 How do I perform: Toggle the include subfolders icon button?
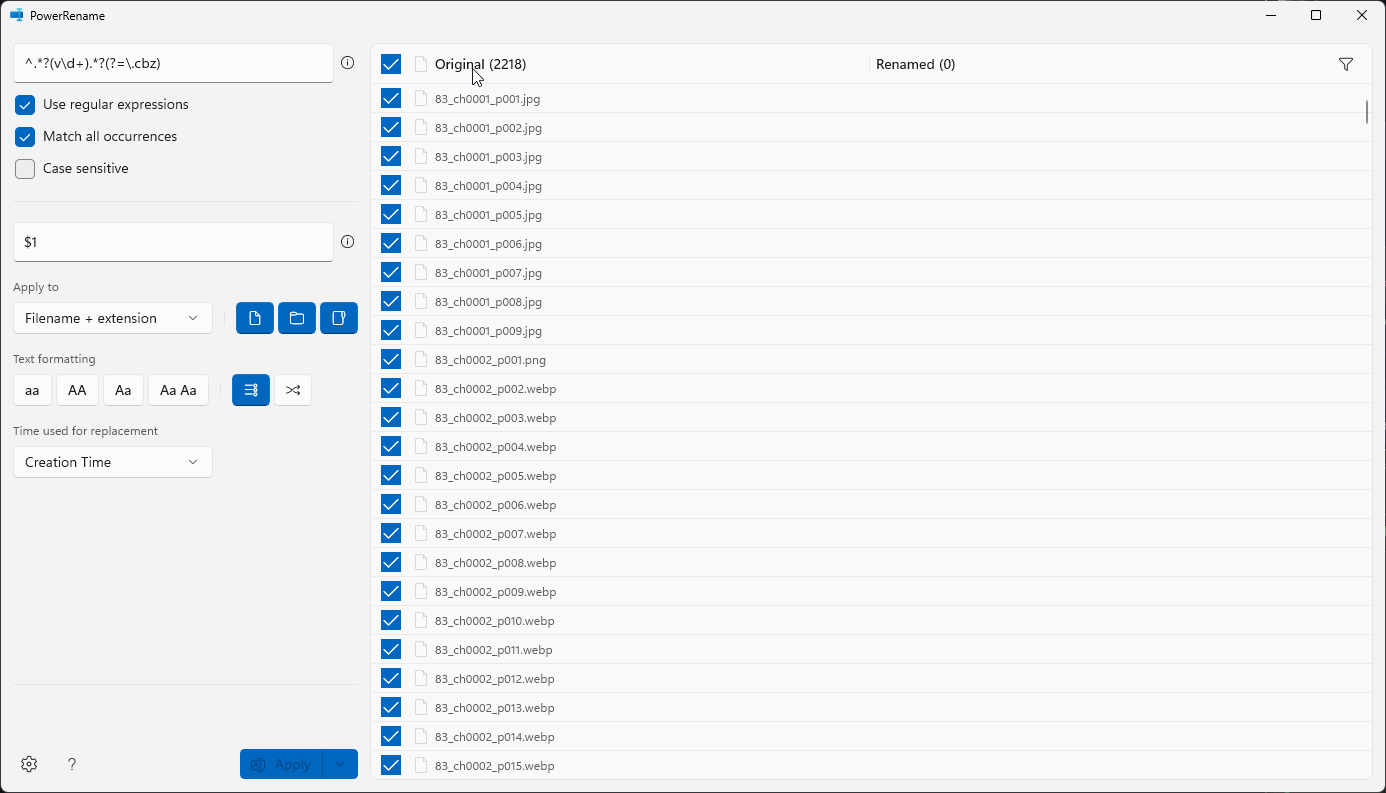(339, 318)
